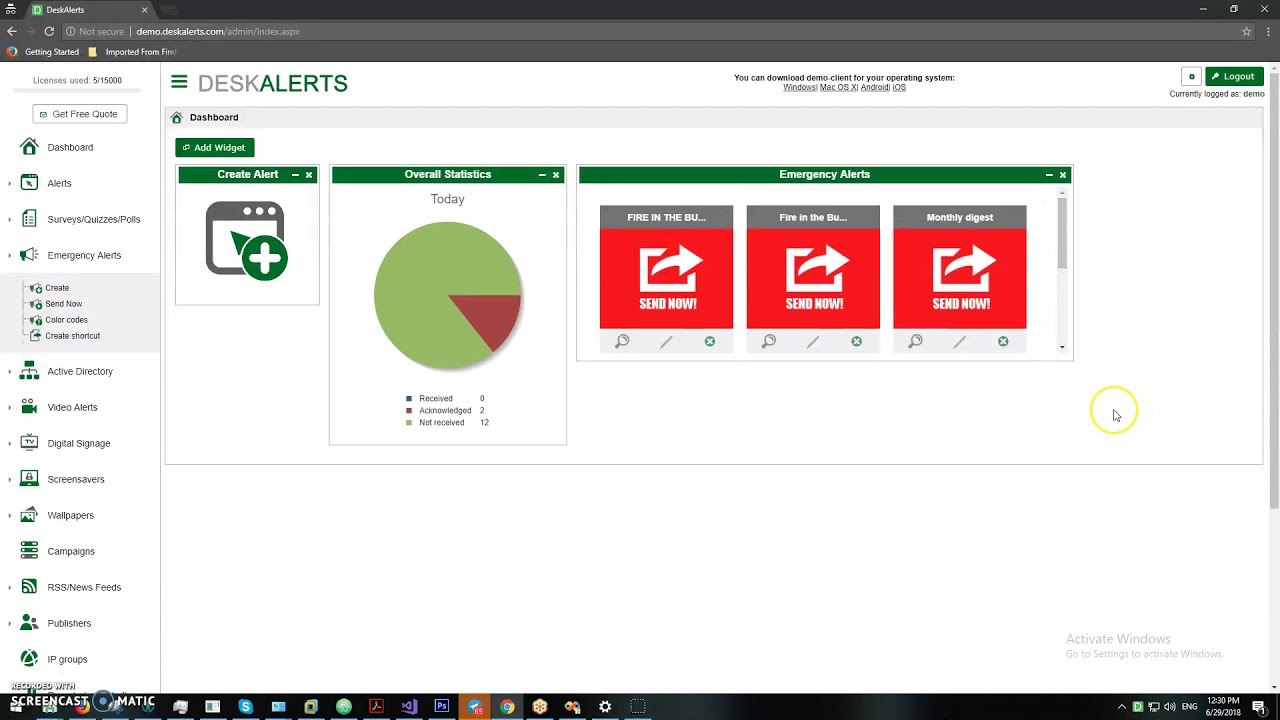Close the Overall Statistics widget

[556, 175]
